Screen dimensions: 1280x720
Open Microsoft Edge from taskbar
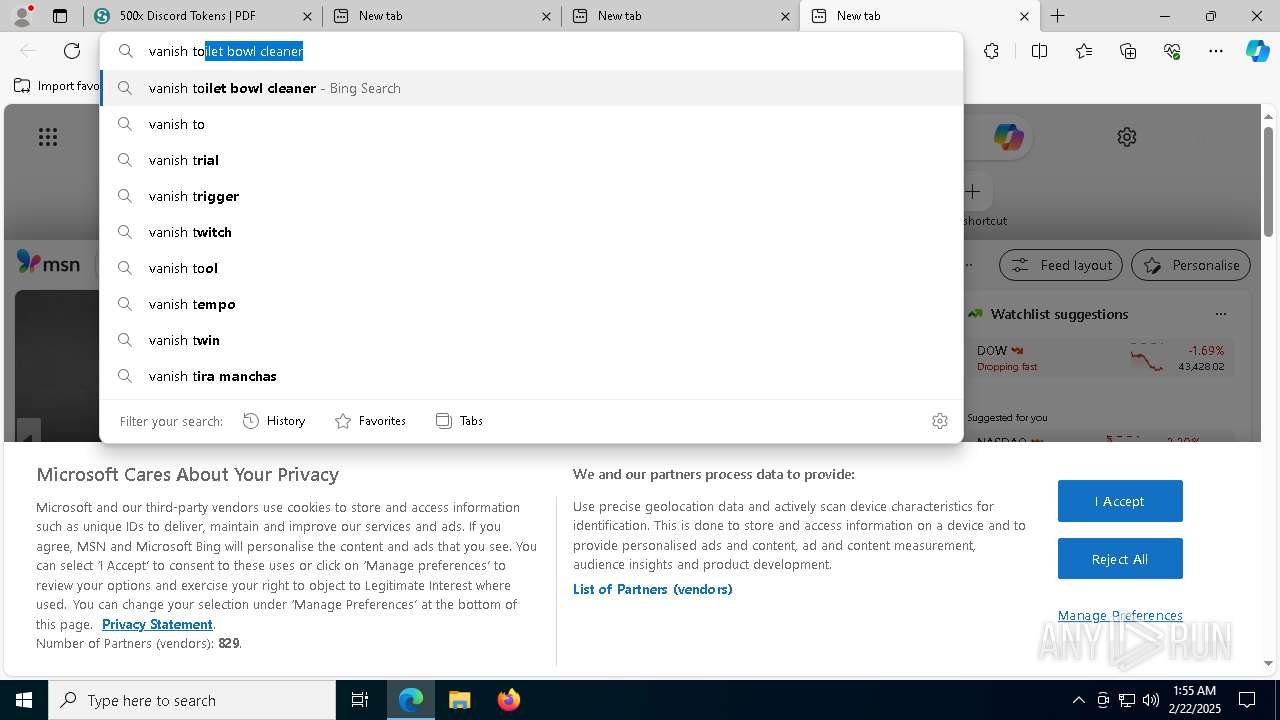pyautogui.click(x=411, y=700)
